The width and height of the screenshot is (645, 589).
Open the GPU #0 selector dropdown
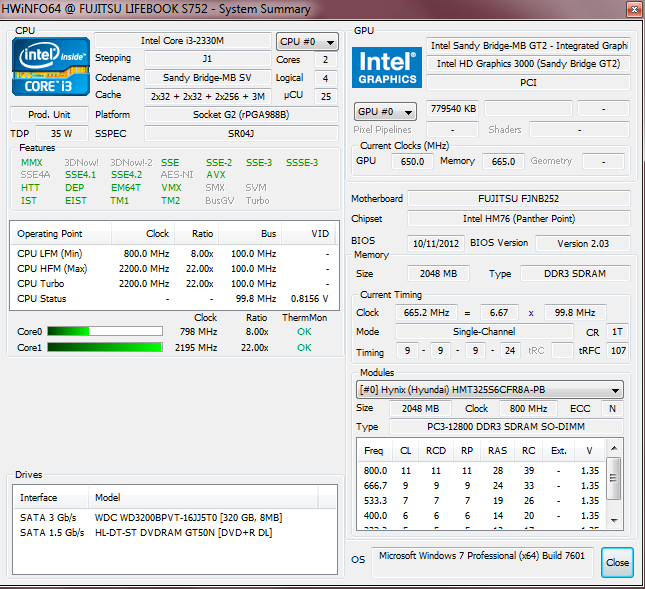point(385,111)
